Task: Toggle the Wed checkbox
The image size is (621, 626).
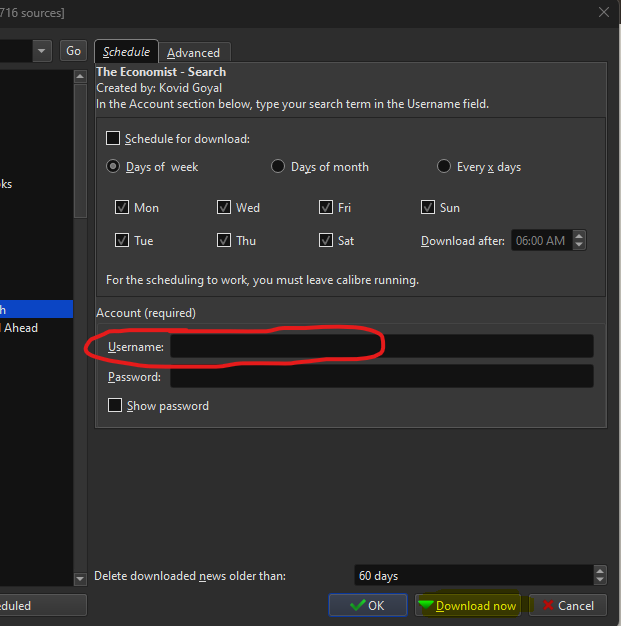Action: coord(224,207)
